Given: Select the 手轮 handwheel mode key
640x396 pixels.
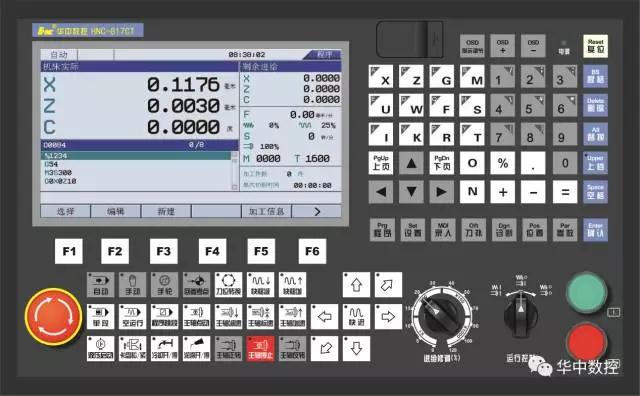Looking at the screenshot, I should click(x=164, y=285).
